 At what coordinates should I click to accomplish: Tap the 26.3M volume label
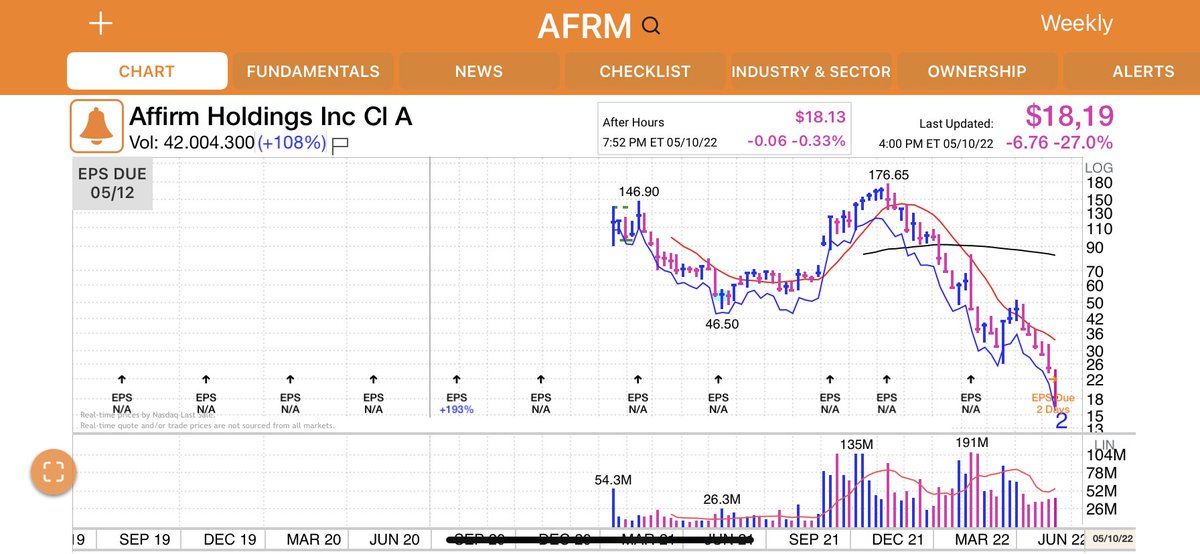tap(721, 499)
